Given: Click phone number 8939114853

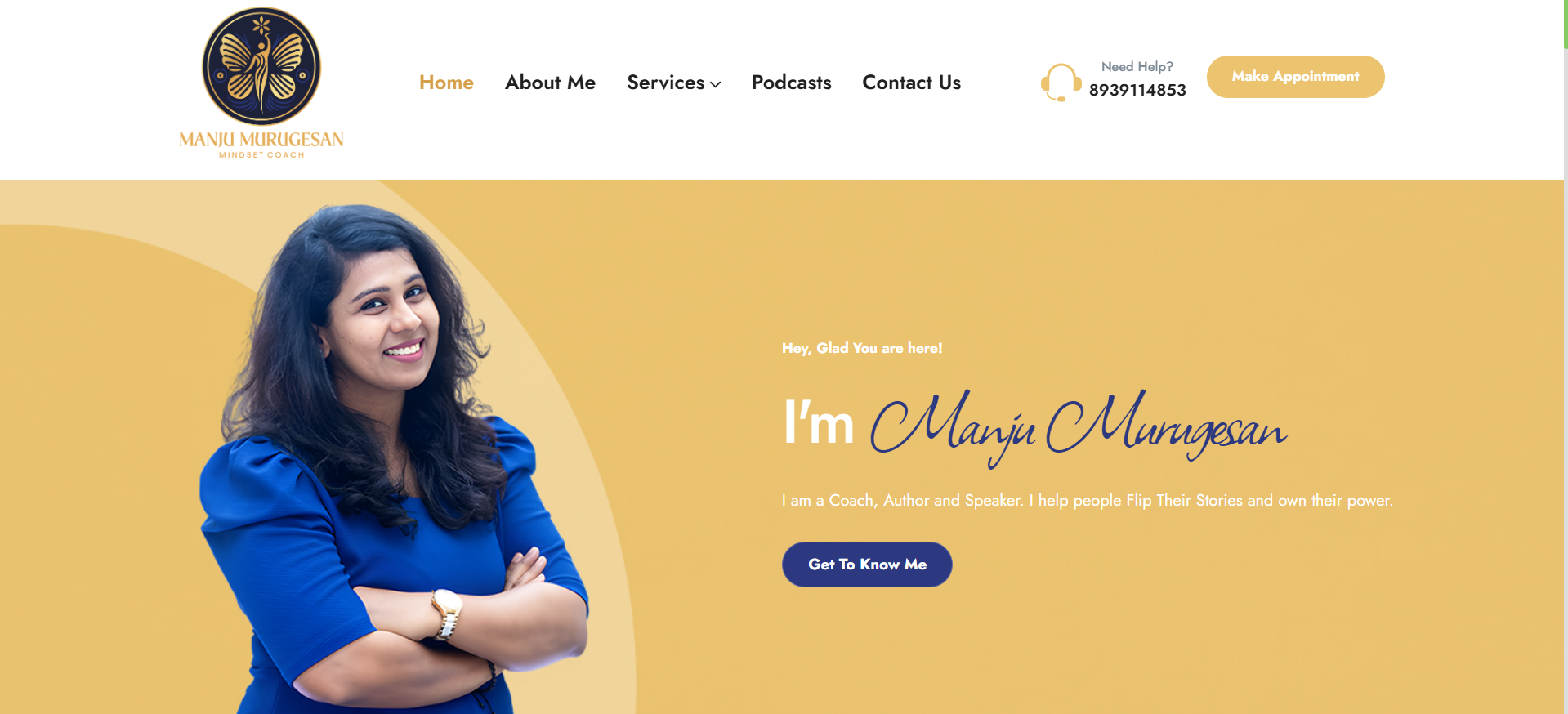Looking at the screenshot, I should click(x=1137, y=90).
